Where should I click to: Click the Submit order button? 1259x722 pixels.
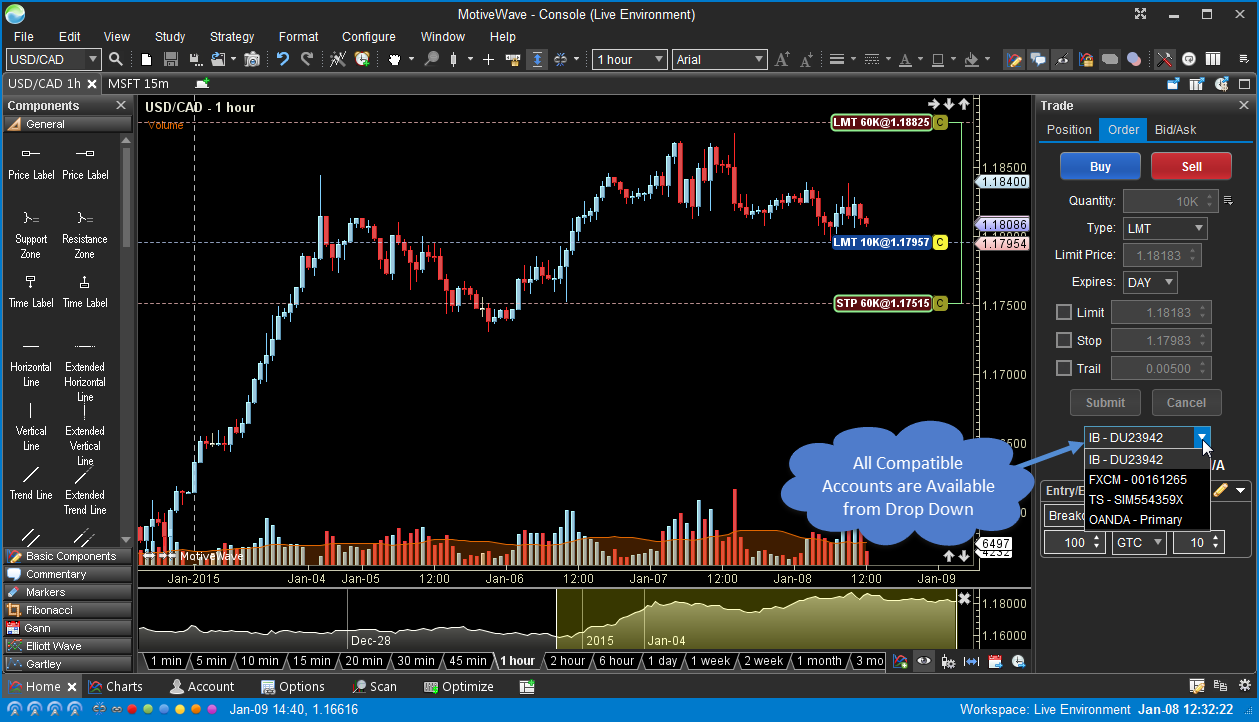click(x=1105, y=403)
